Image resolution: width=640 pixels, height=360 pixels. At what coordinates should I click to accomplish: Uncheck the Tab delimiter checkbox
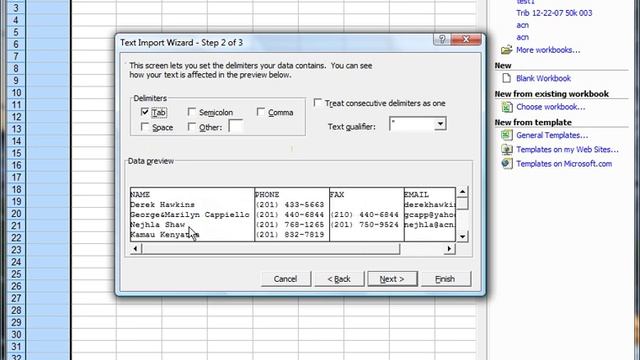(x=144, y=112)
